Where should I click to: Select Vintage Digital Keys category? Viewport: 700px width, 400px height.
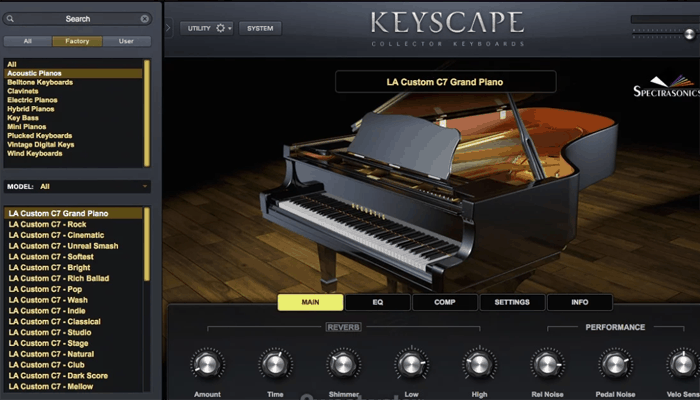[74, 145]
